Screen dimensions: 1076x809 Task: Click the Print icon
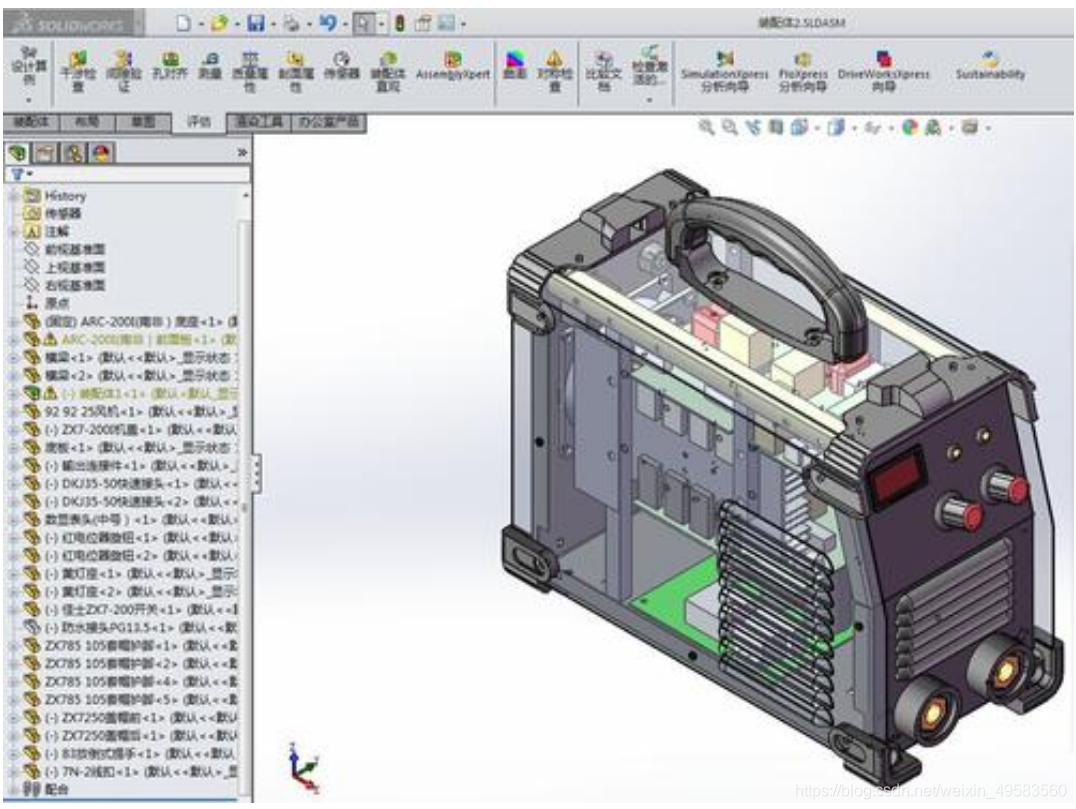click(x=292, y=23)
